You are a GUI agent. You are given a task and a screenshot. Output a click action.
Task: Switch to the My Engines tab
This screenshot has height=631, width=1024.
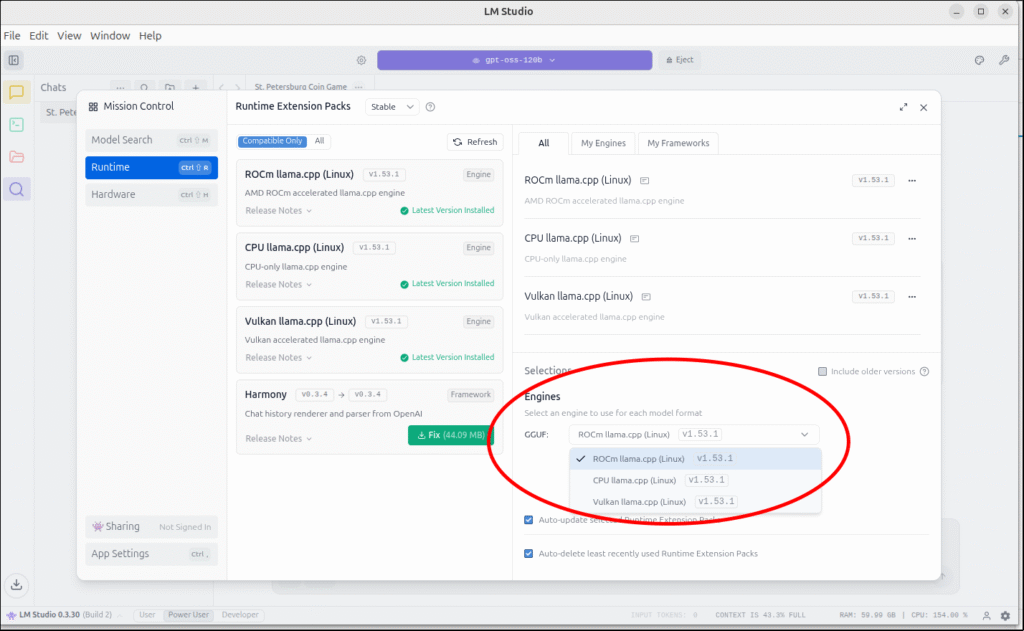(603, 143)
